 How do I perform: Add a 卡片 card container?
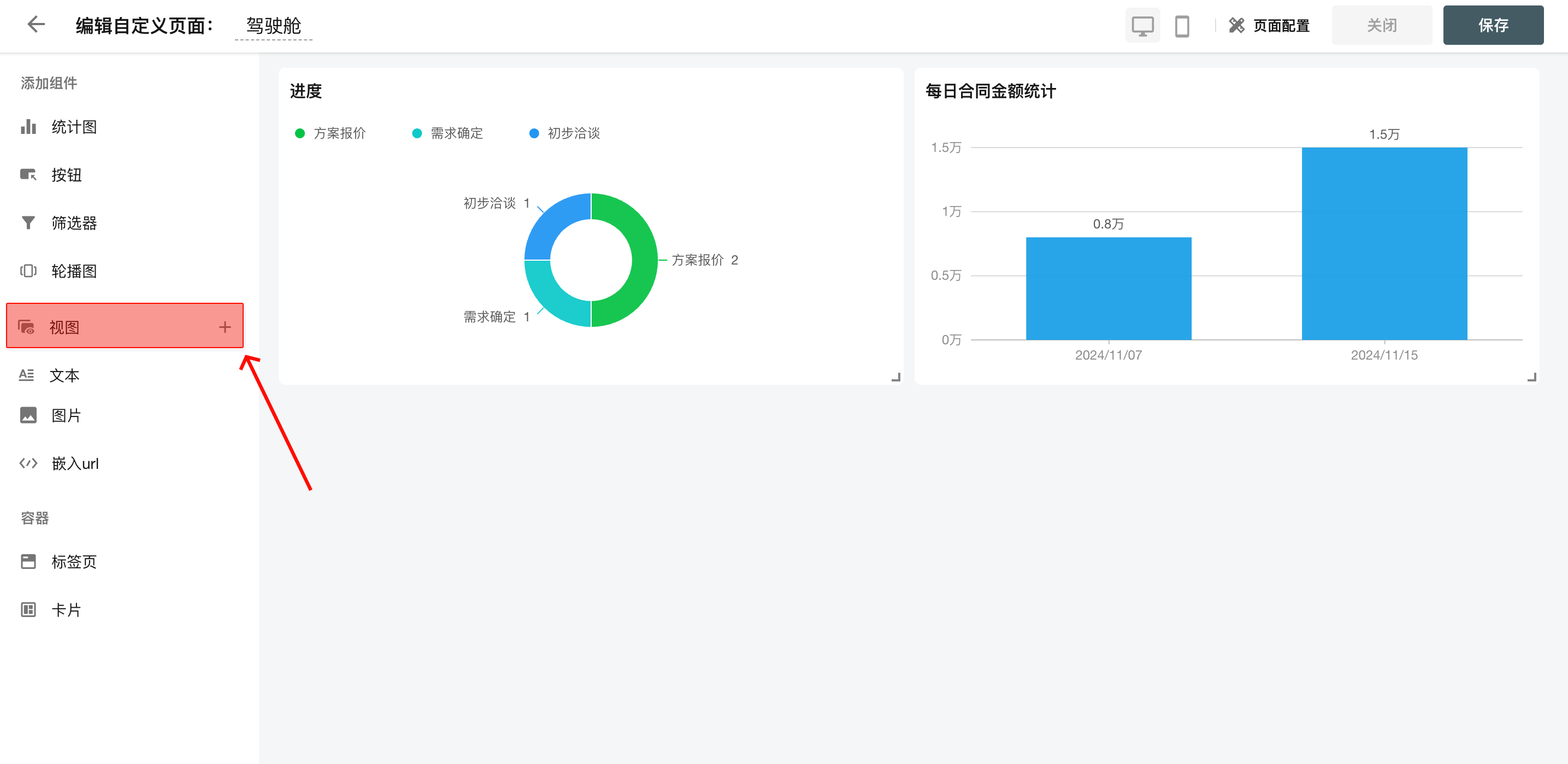click(66, 610)
